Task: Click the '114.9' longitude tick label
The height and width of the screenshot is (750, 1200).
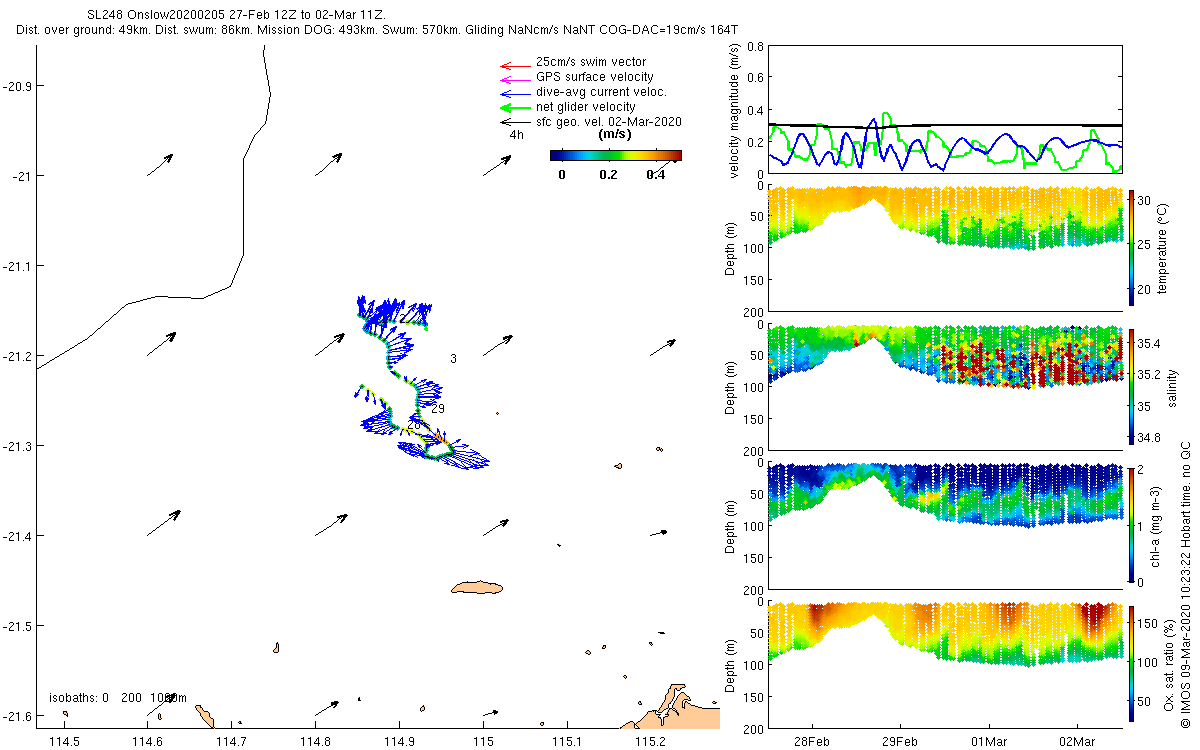Action: (x=399, y=740)
